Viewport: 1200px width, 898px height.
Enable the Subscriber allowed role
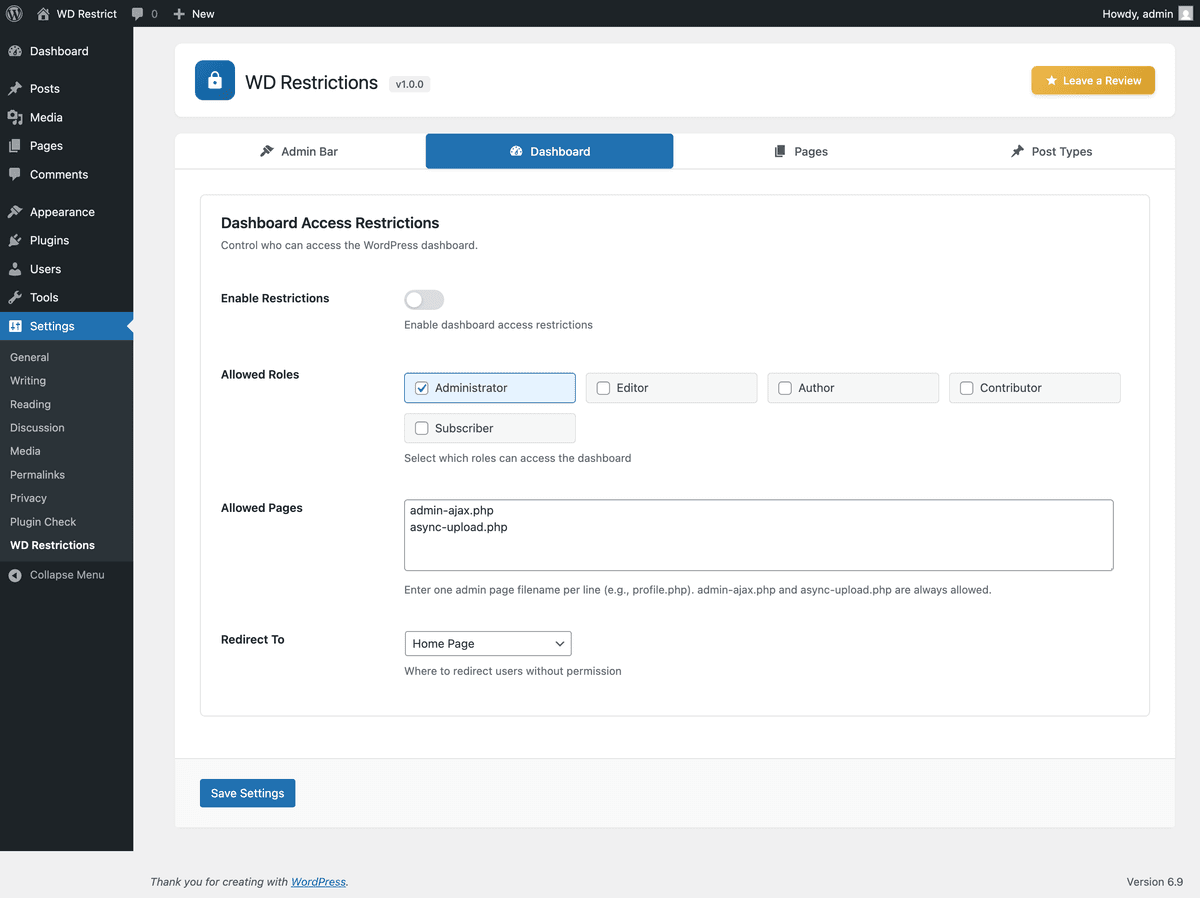point(421,427)
